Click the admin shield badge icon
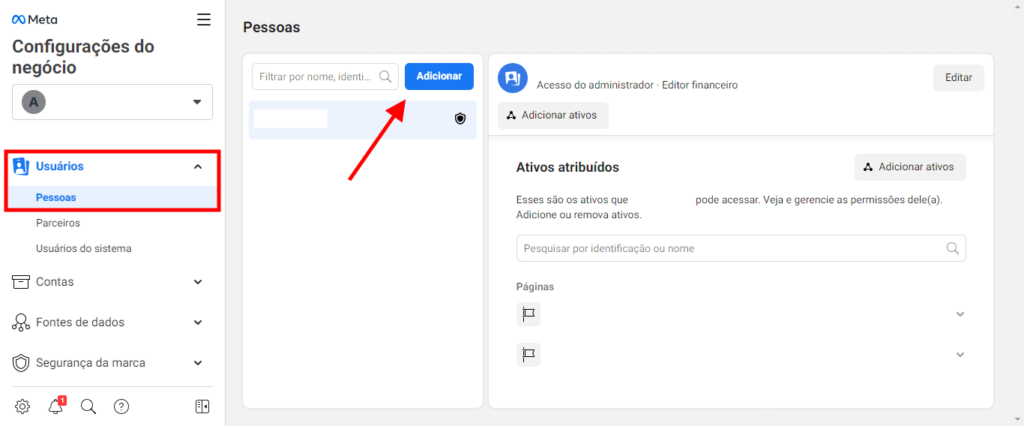The image size is (1024, 426). tap(460, 118)
